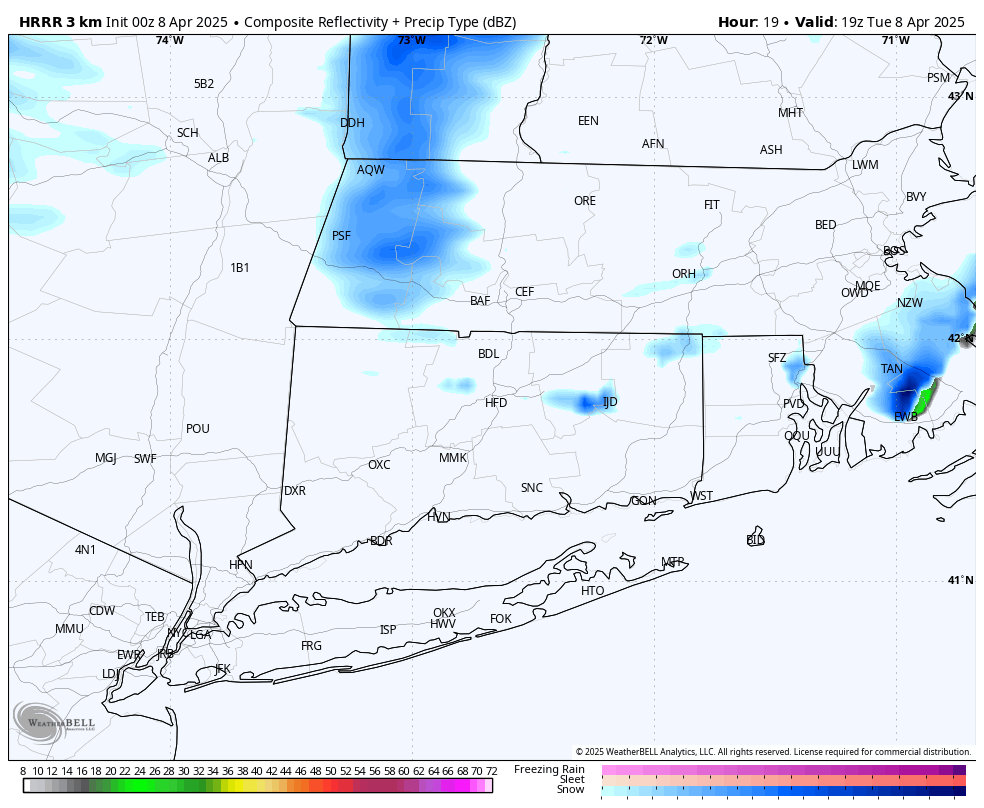The image size is (984, 808).
Task: Click the ALB station label
Action: [x=218, y=158]
